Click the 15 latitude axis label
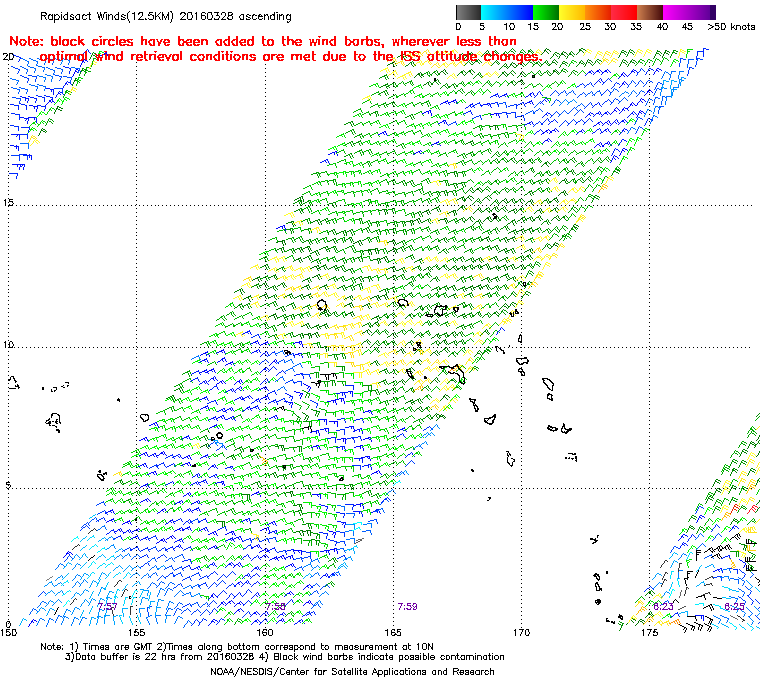 pos(8,202)
